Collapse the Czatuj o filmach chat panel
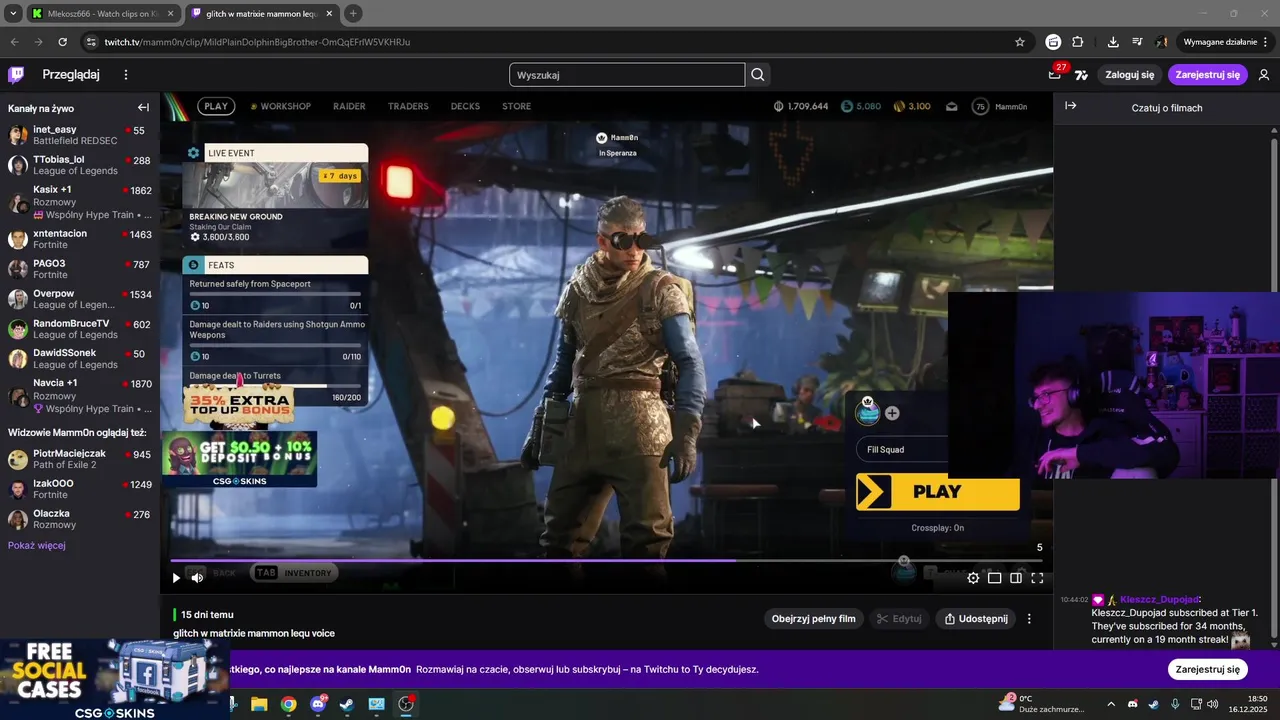Image resolution: width=1280 pixels, height=720 pixels. (x=1070, y=106)
